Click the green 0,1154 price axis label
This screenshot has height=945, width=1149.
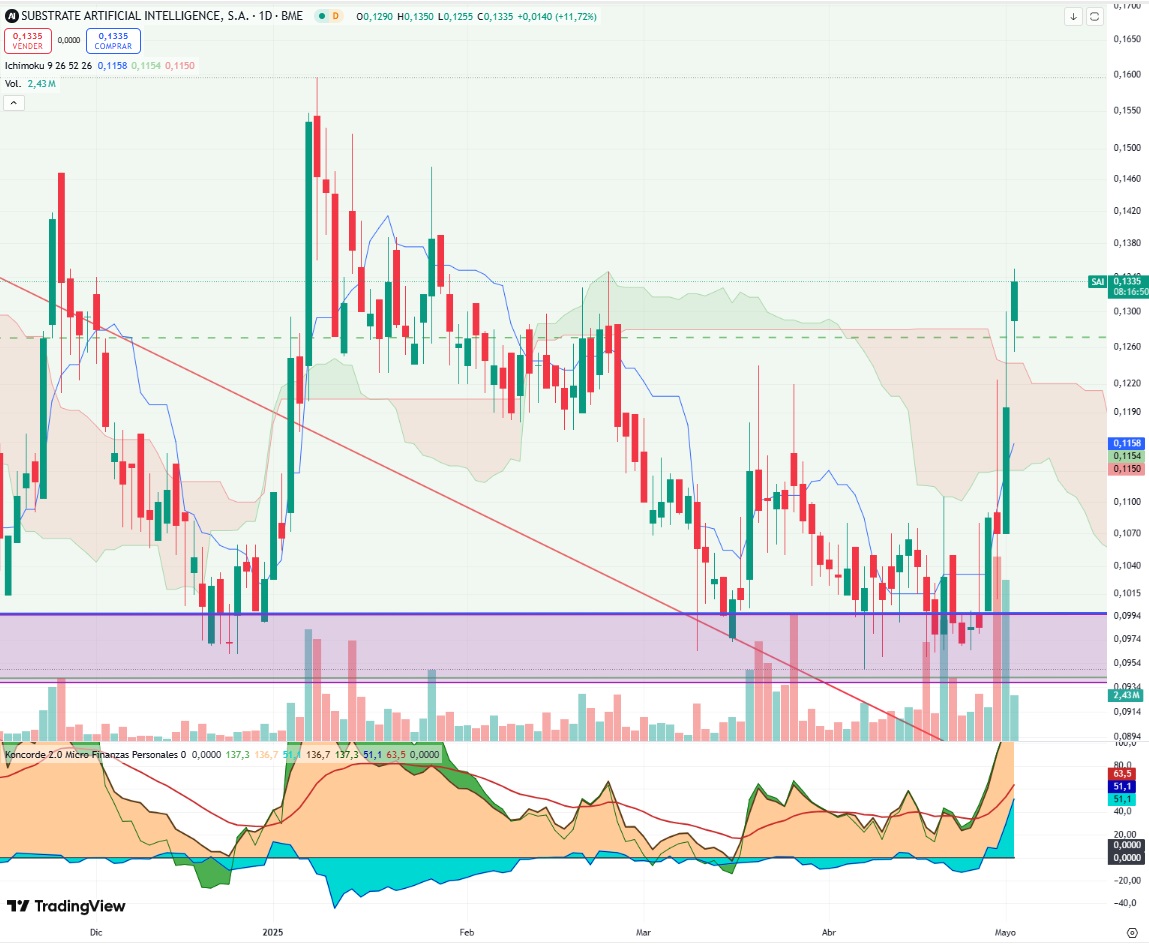[x=1127, y=456]
